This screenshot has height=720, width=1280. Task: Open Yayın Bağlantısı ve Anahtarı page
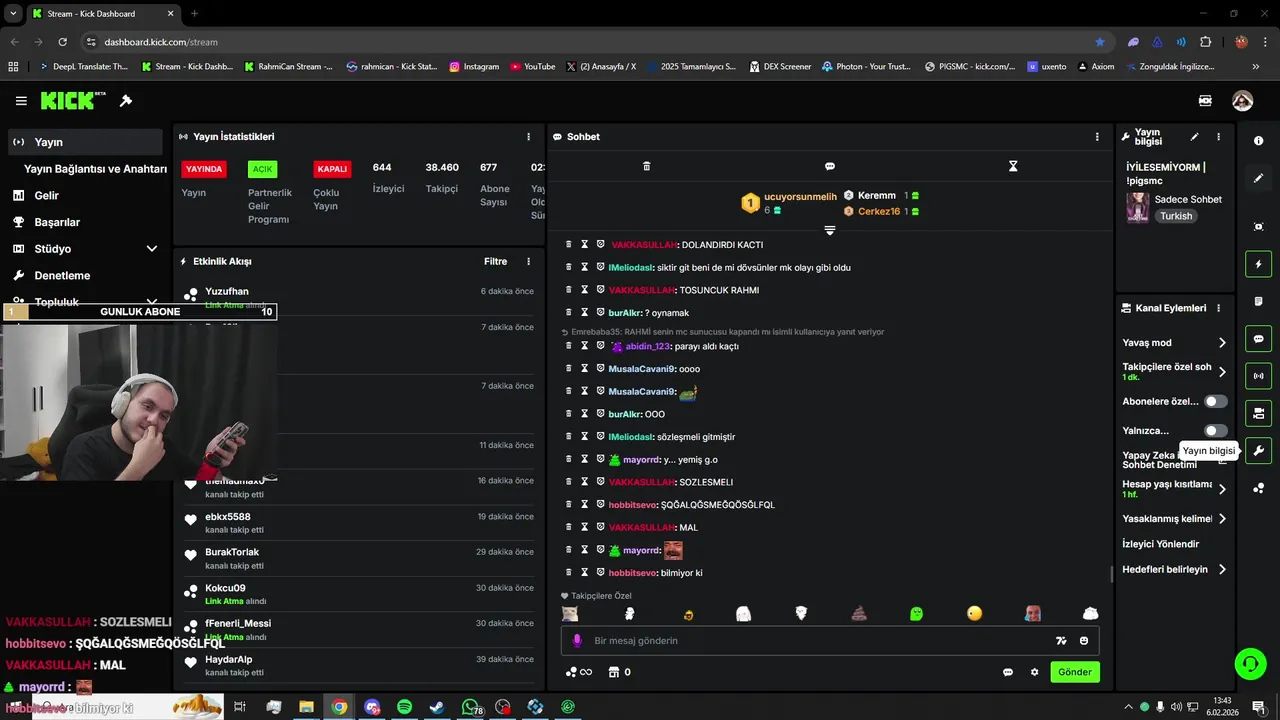click(95, 169)
